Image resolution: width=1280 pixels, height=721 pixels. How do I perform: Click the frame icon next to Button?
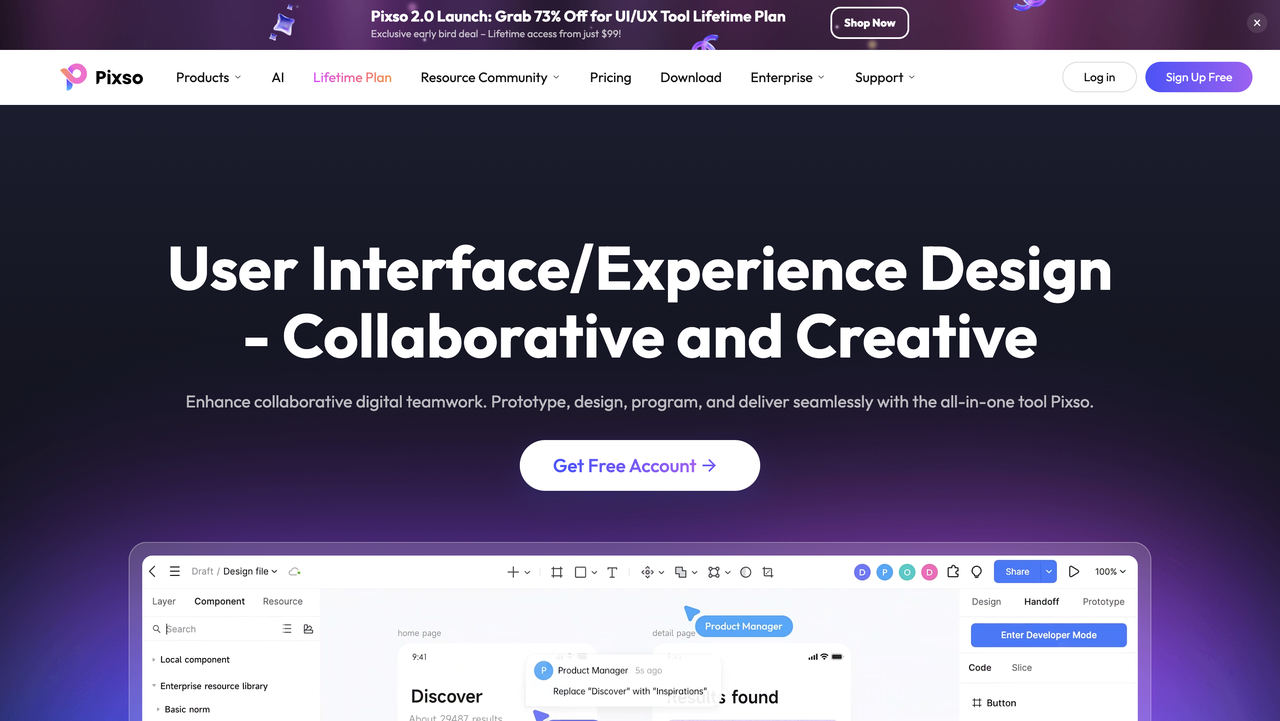[977, 703]
